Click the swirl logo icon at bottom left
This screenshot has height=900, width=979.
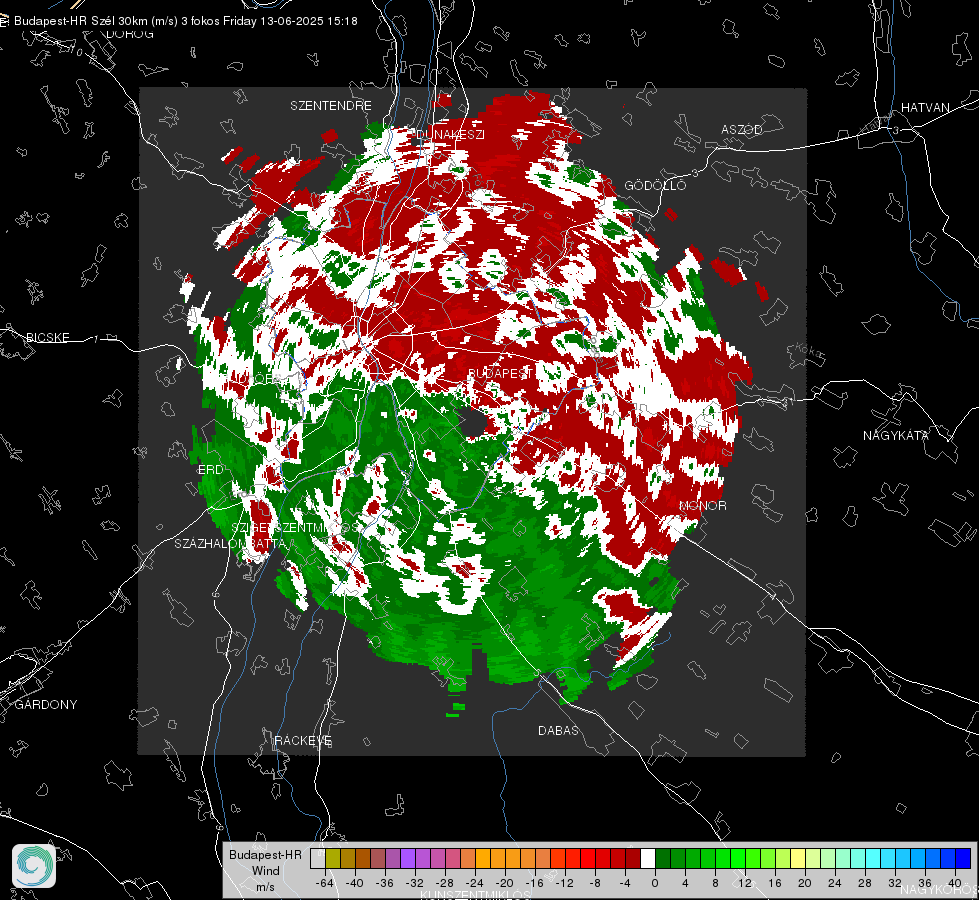[34, 866]
